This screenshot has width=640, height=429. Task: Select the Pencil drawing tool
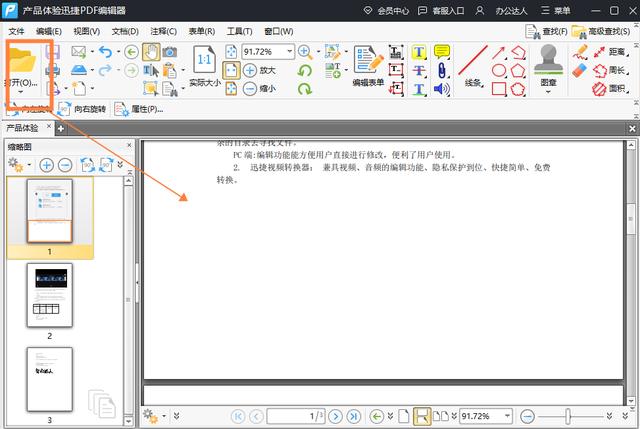click(x=580, y=52)
